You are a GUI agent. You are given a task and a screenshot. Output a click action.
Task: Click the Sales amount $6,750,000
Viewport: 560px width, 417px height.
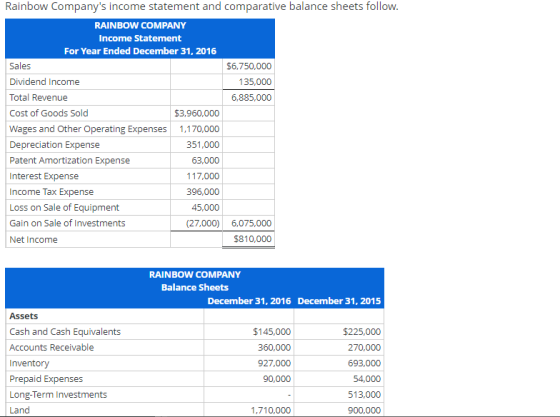point(249,66)
